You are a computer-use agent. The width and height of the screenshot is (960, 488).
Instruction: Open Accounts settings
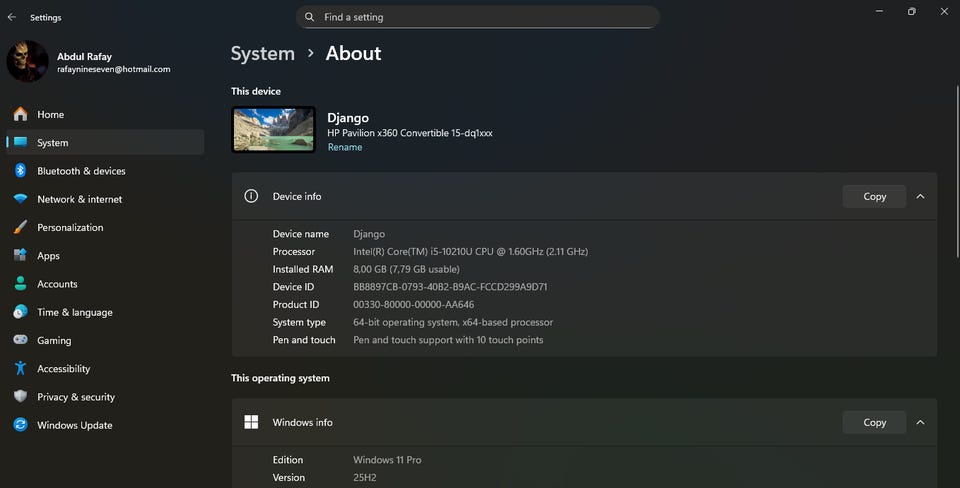[x=105, y=283]
